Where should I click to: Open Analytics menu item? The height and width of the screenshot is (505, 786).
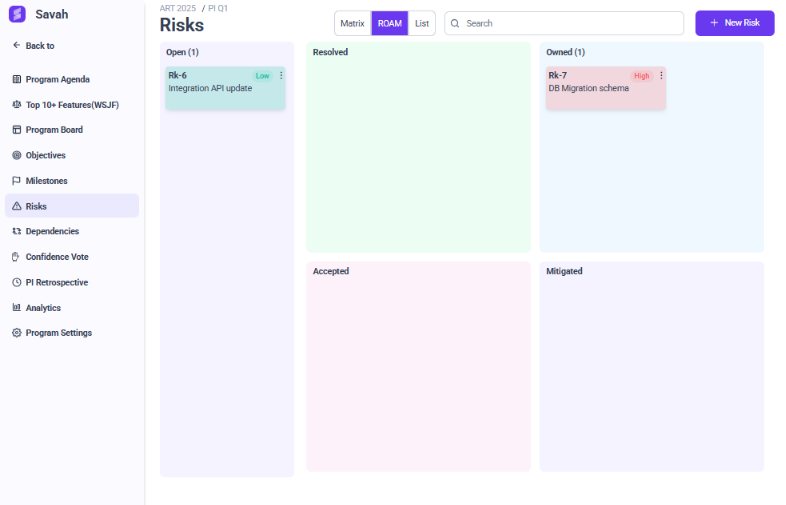[x=43, y=308]
